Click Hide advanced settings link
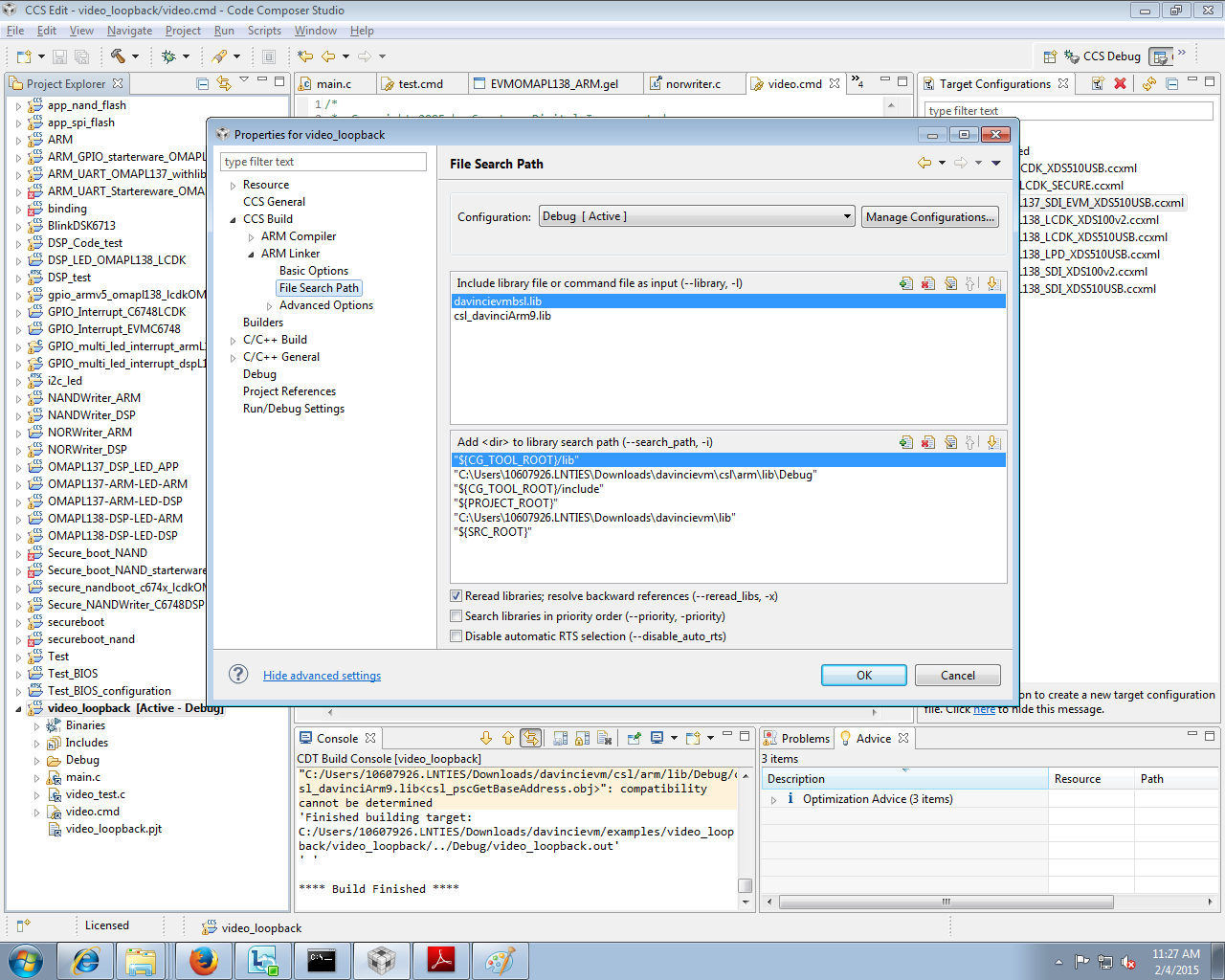Screen dimensions: 1225x980 pos(322,676)
